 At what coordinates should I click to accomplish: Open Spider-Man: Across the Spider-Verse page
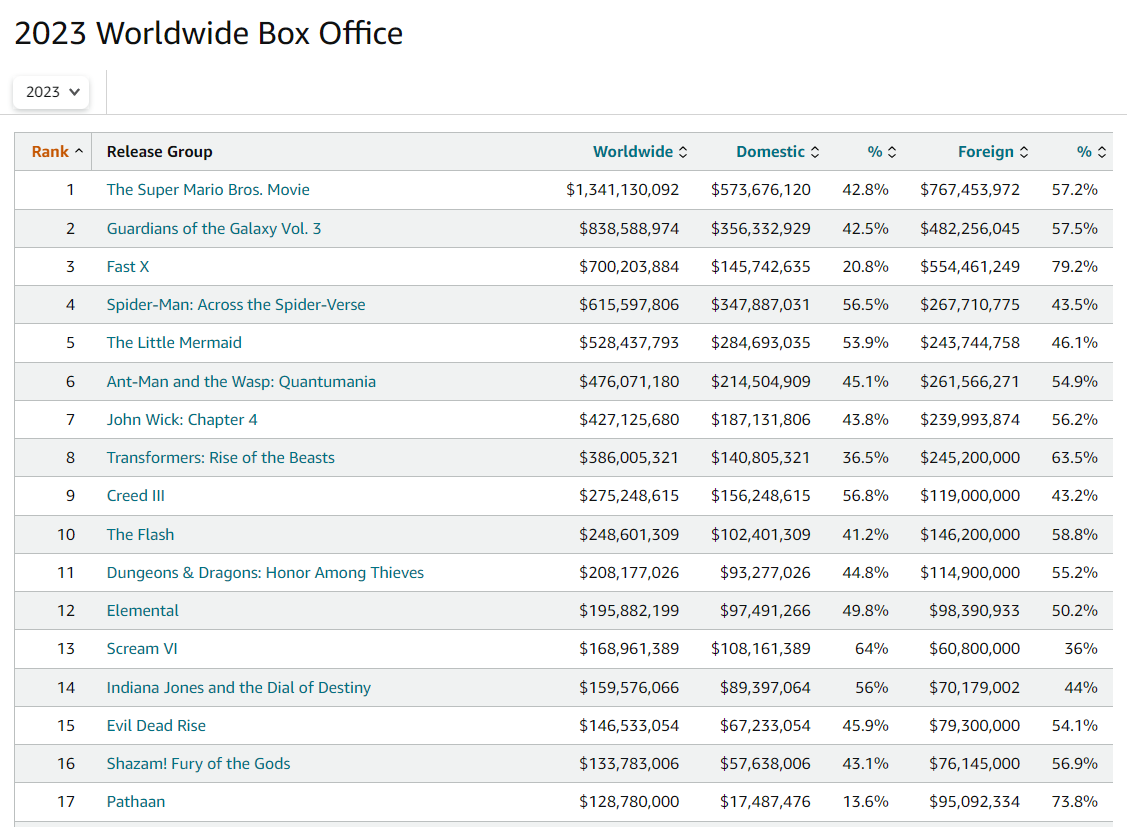click(236, 305)
